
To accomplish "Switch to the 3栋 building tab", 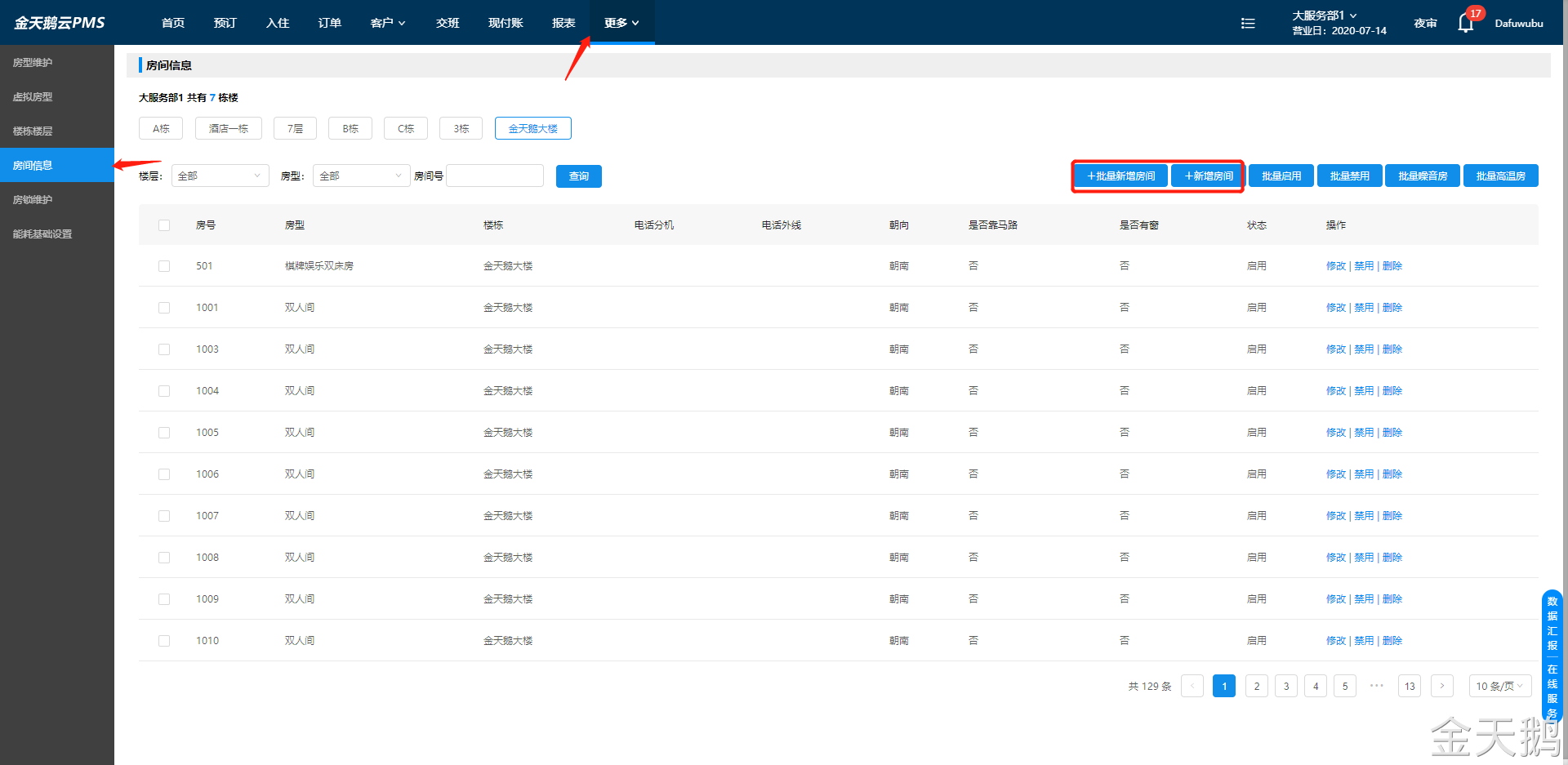I will tap(461, 128).
